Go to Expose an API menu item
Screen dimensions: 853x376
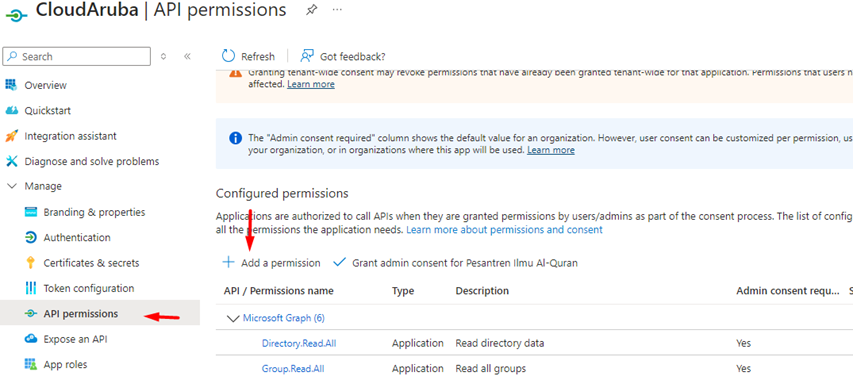coord(76,339)
